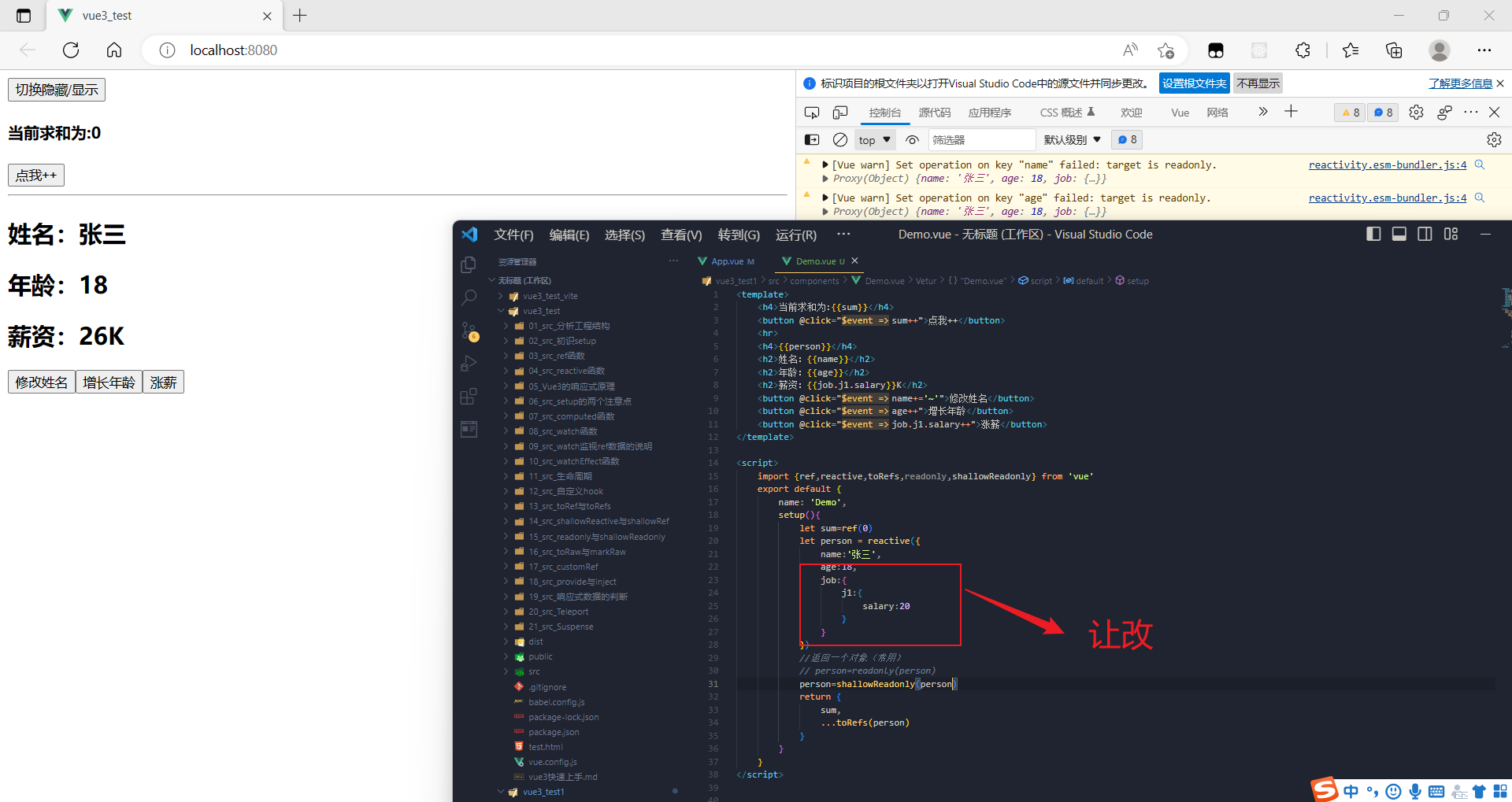Click the 点我++ button
Image resolution: width=1512 pixels, height=802 pixels.
(36, 175)
